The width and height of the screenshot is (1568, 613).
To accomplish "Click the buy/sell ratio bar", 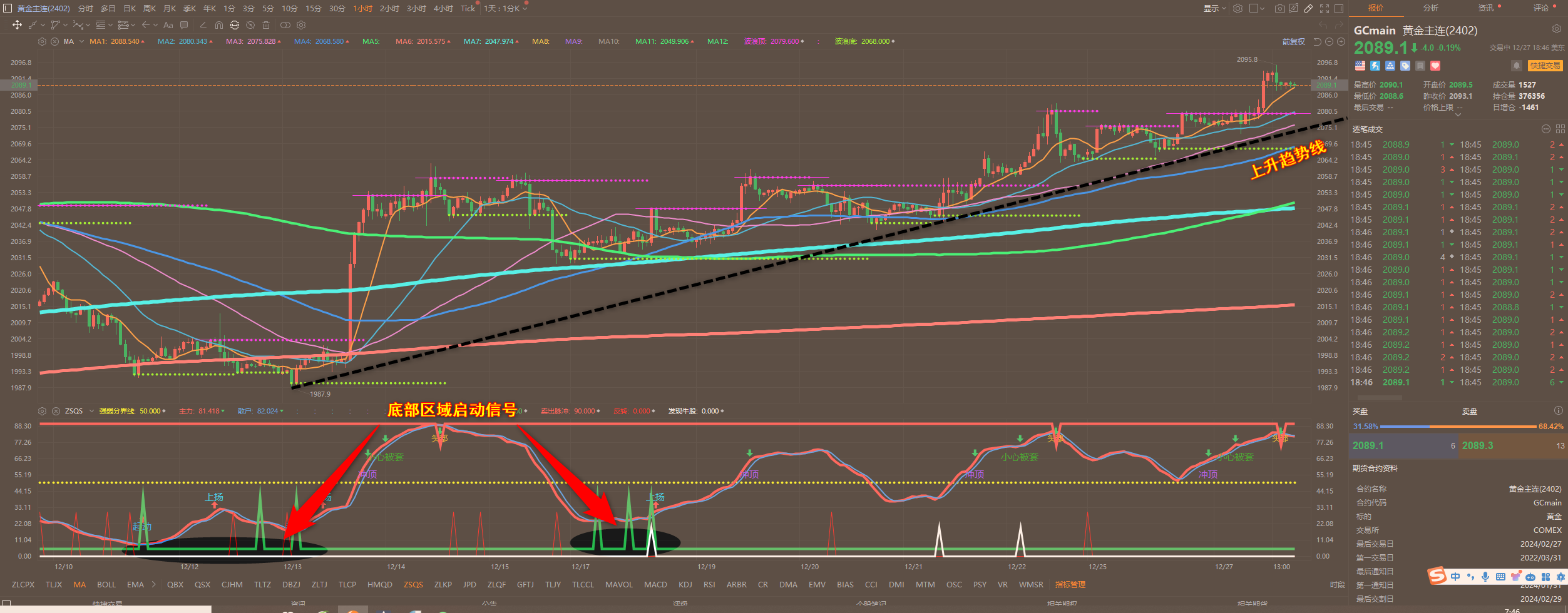I will 1458,427.
